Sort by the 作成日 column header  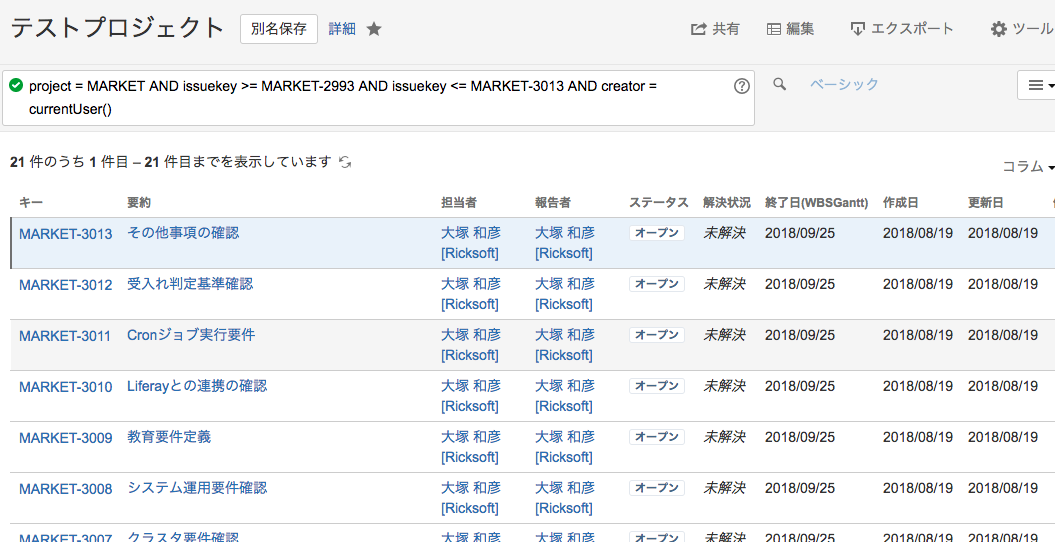click(x=900, y=202)
